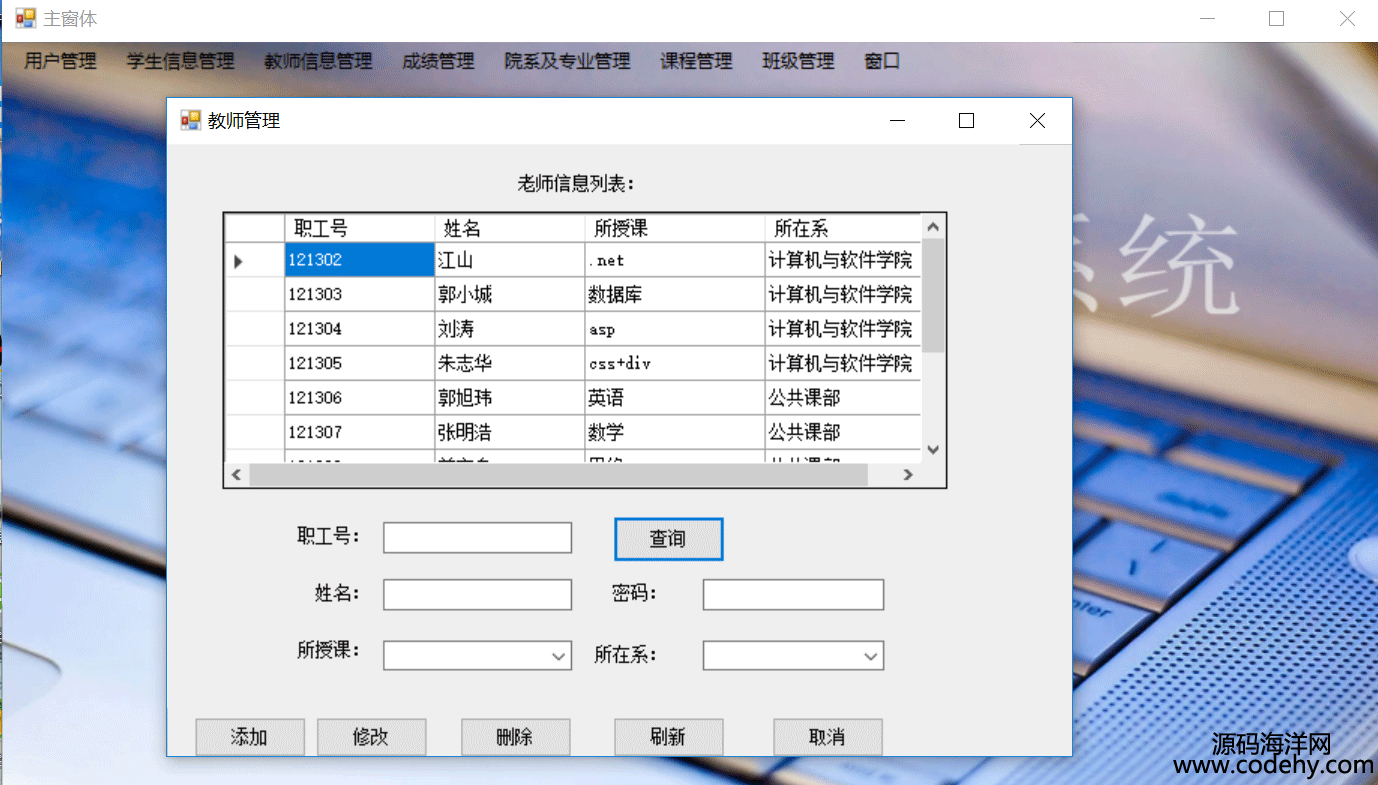Viewport: 1378px width, 785px height.
Task: Open the 成绩管理 menu
Action: pos(438,61)
